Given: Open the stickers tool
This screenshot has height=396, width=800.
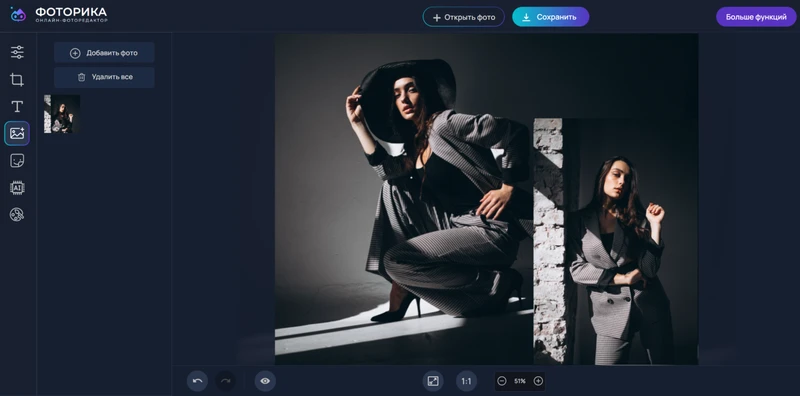Looking at the screenshot, I should click(17, 161).
